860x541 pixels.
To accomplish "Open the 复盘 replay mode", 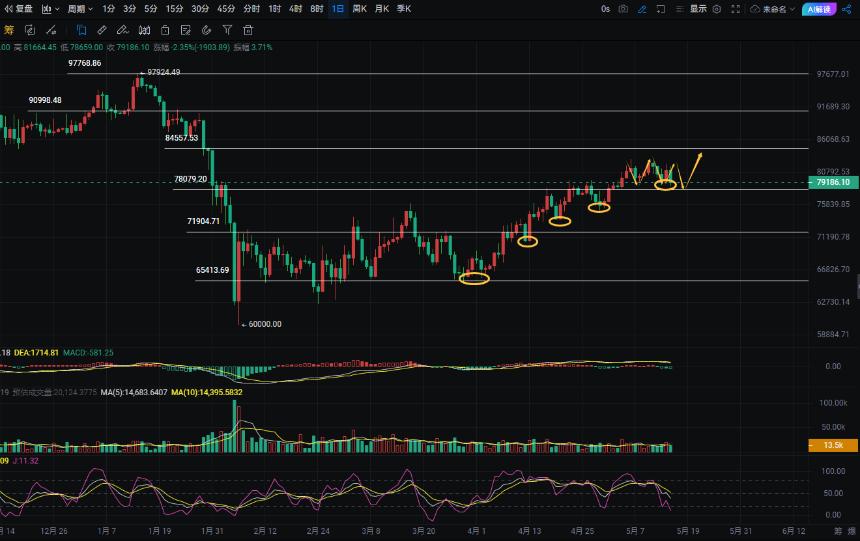I will (18, 9).
